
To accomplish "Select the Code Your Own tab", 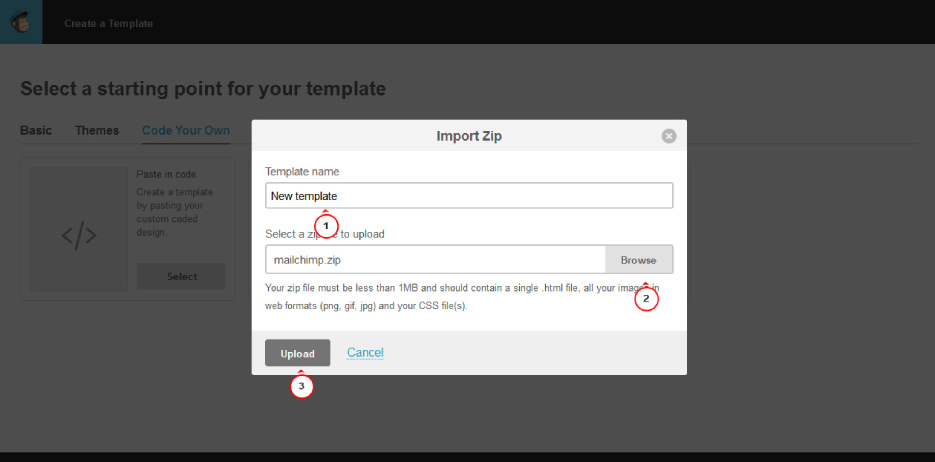I will tap(186, 131).
